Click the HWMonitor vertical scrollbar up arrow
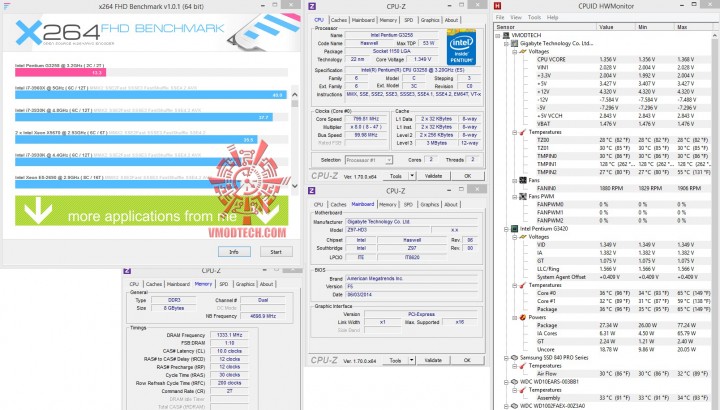 tap(715, 35)
